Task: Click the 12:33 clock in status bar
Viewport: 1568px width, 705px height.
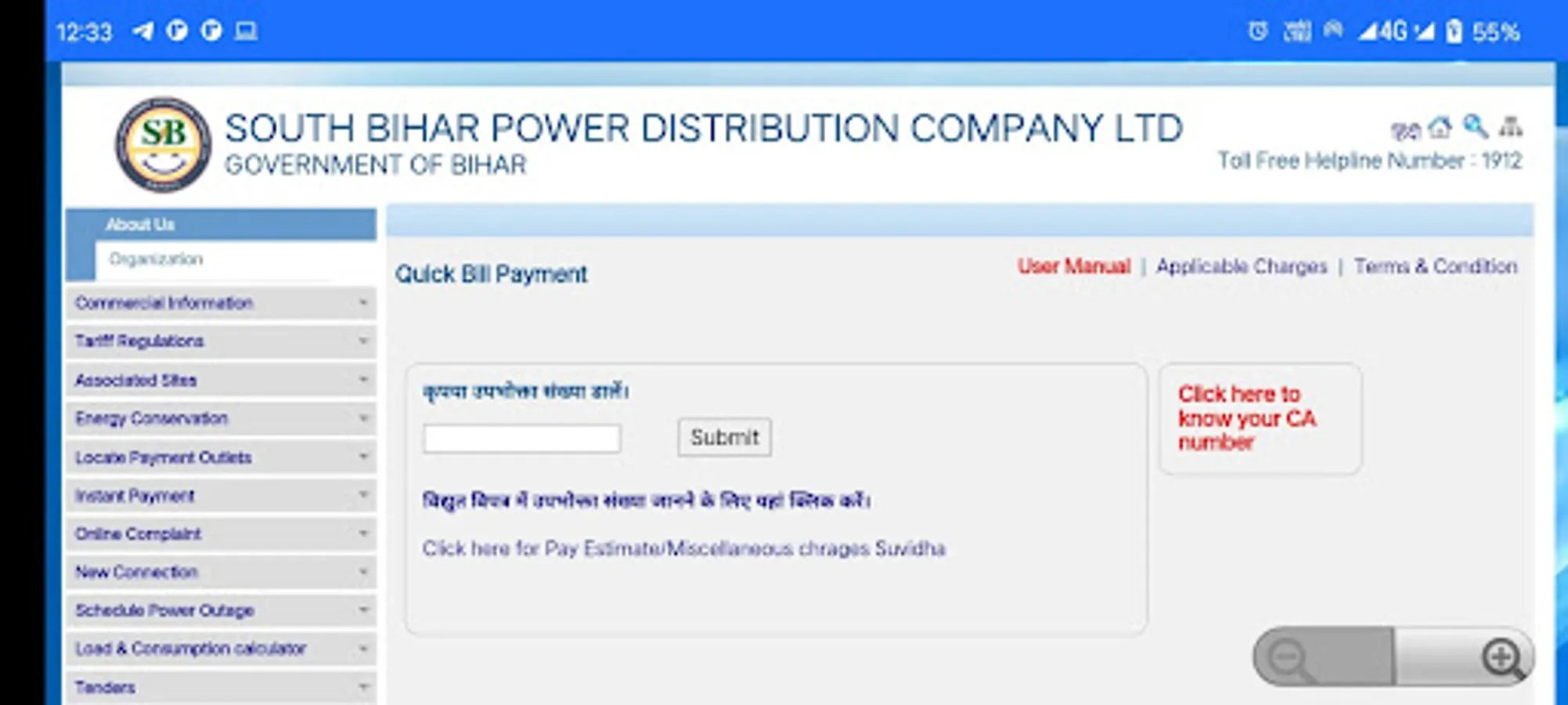Action: [85, 32]
